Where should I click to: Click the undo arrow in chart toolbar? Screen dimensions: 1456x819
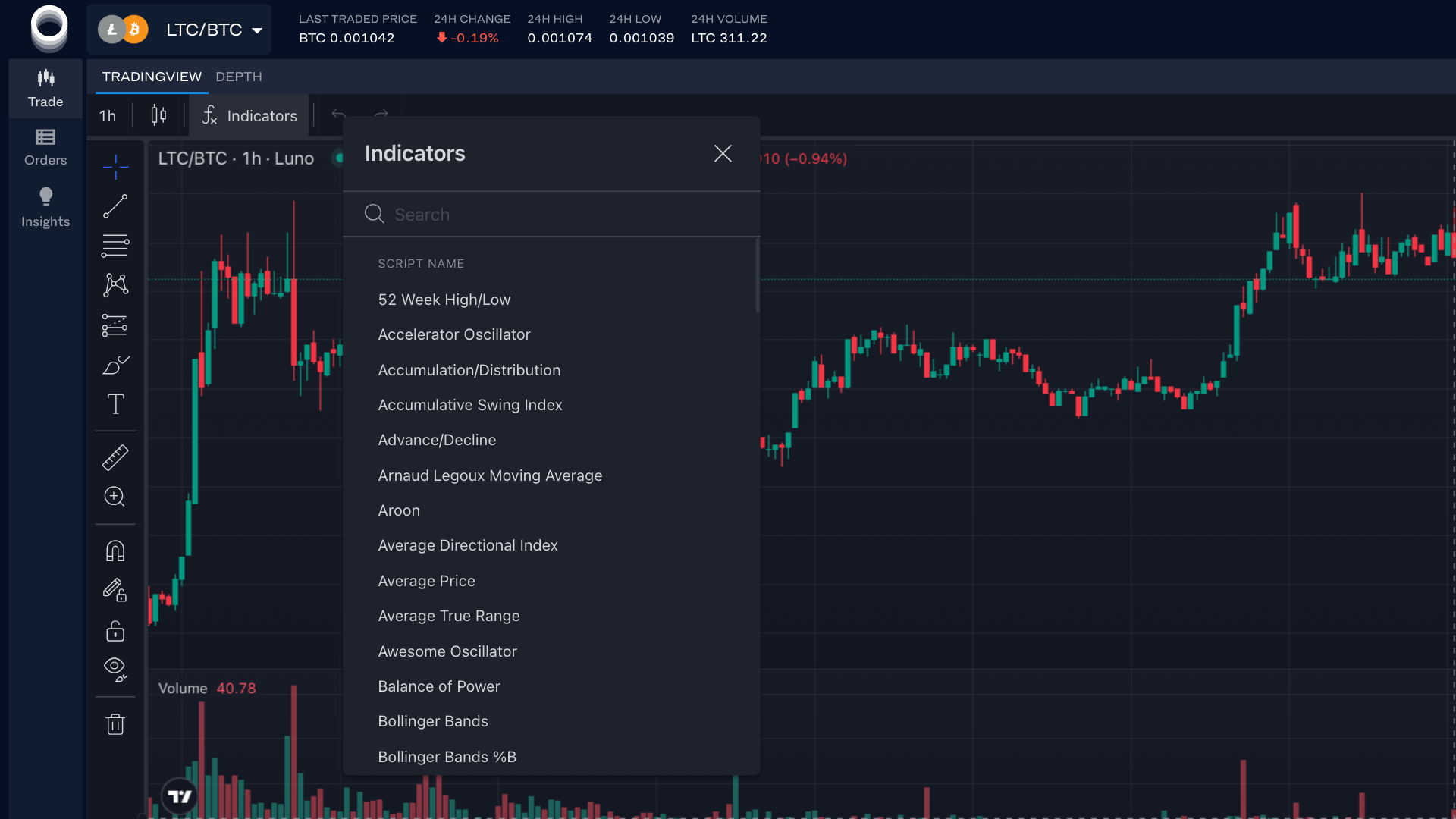tap(338, 115)
